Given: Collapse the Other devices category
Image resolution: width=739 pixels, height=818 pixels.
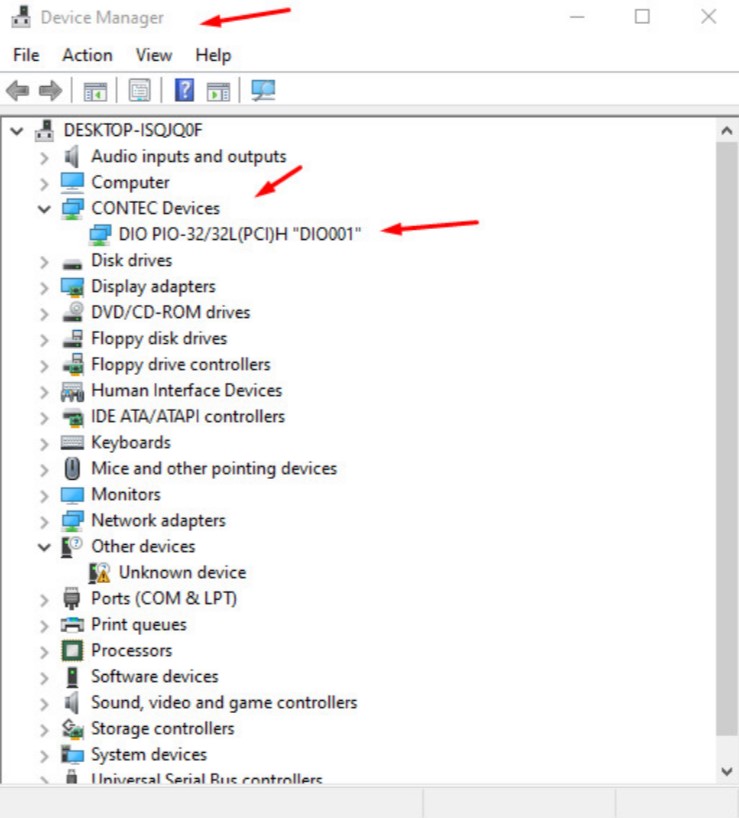Looking at the screenshot, I should [x=44, y=547].
